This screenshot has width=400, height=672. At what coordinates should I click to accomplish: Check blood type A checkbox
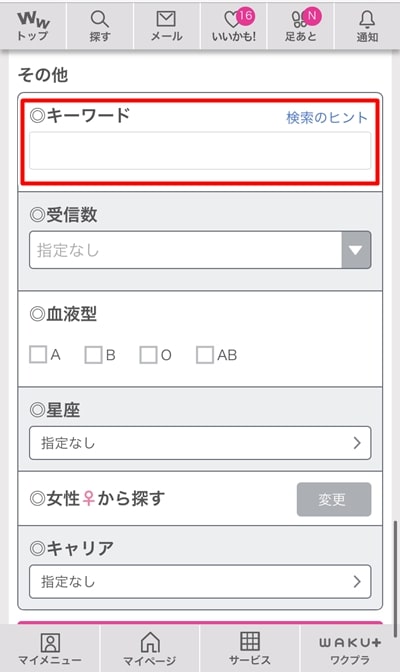pyautogui.click(x=38, y=355)
